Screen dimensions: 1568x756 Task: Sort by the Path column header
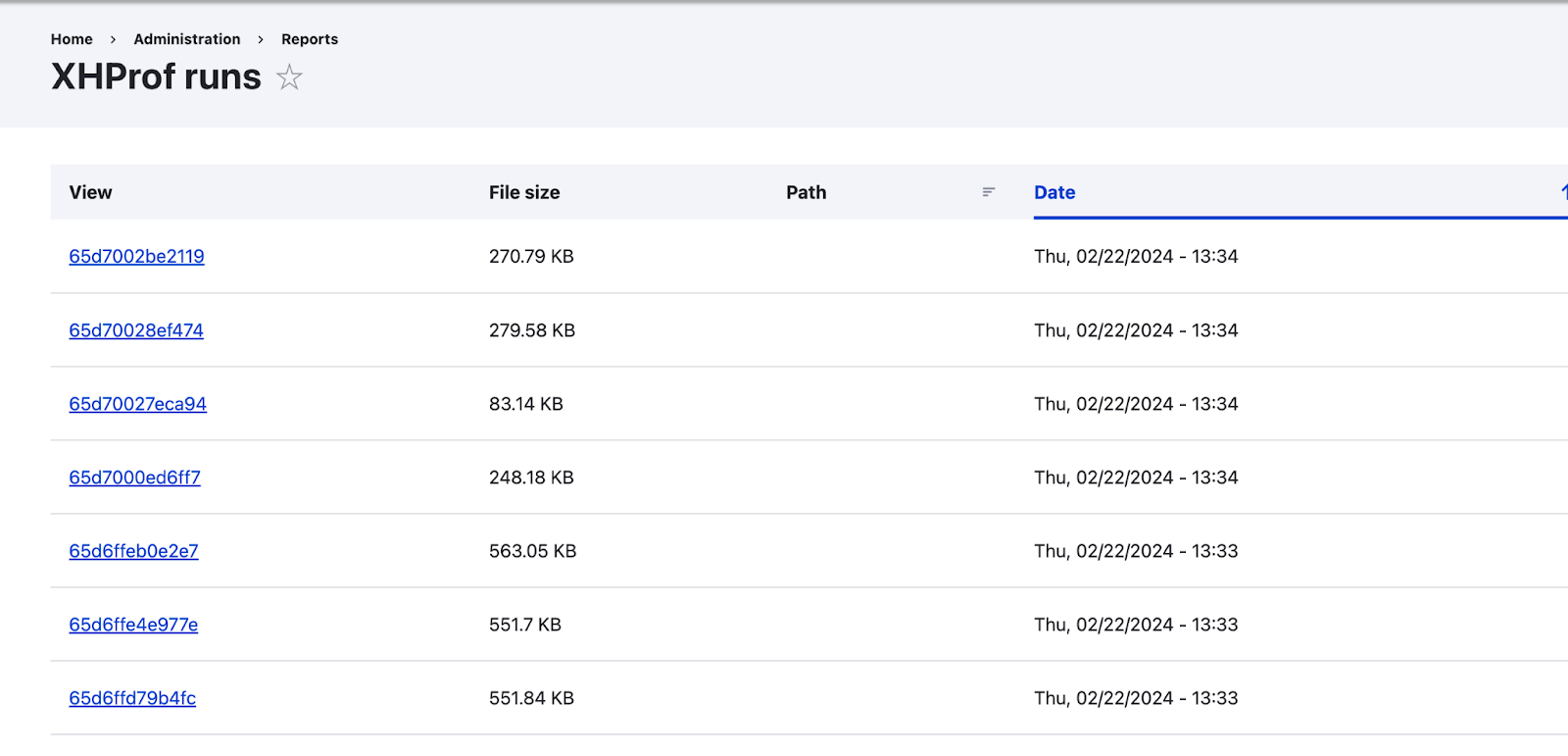click(x=806, y=192)
